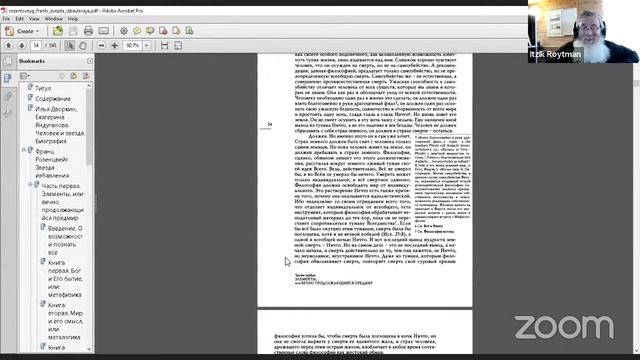Activate the Hand pan tool
This screenshot has width=640, height=360.
tap(83, 46)
